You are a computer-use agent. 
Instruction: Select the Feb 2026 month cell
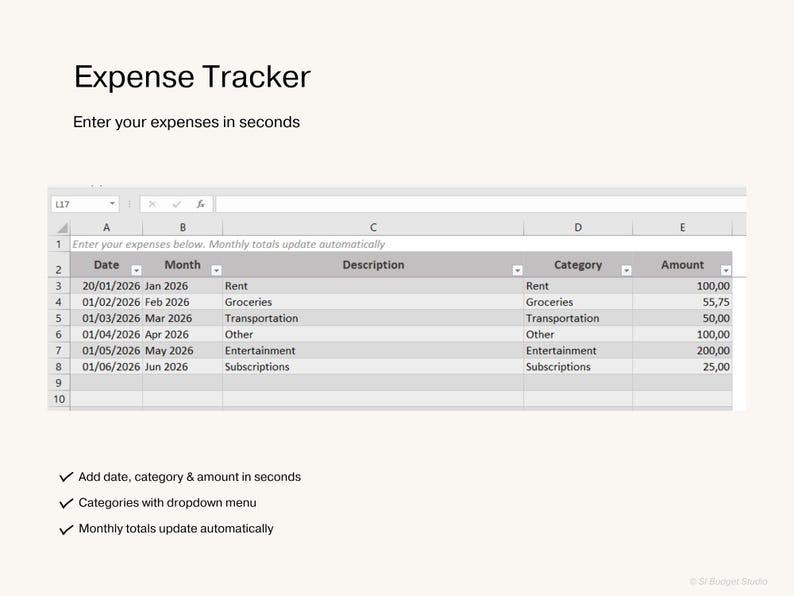click(x=182, y=302)
